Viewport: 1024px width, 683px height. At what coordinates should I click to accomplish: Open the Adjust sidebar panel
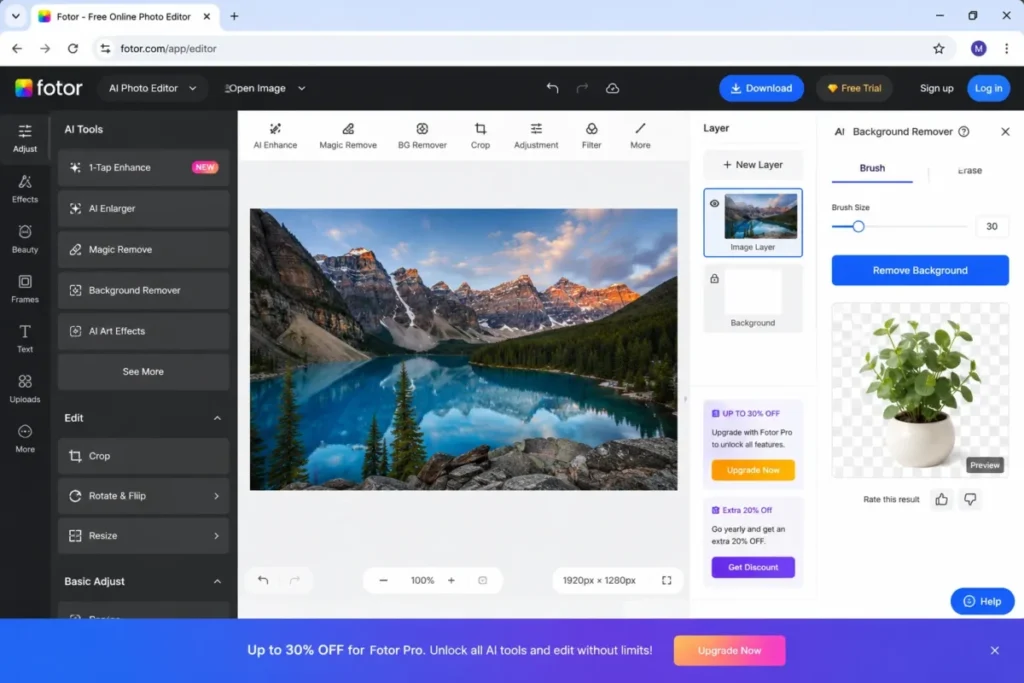coord(25,138)
